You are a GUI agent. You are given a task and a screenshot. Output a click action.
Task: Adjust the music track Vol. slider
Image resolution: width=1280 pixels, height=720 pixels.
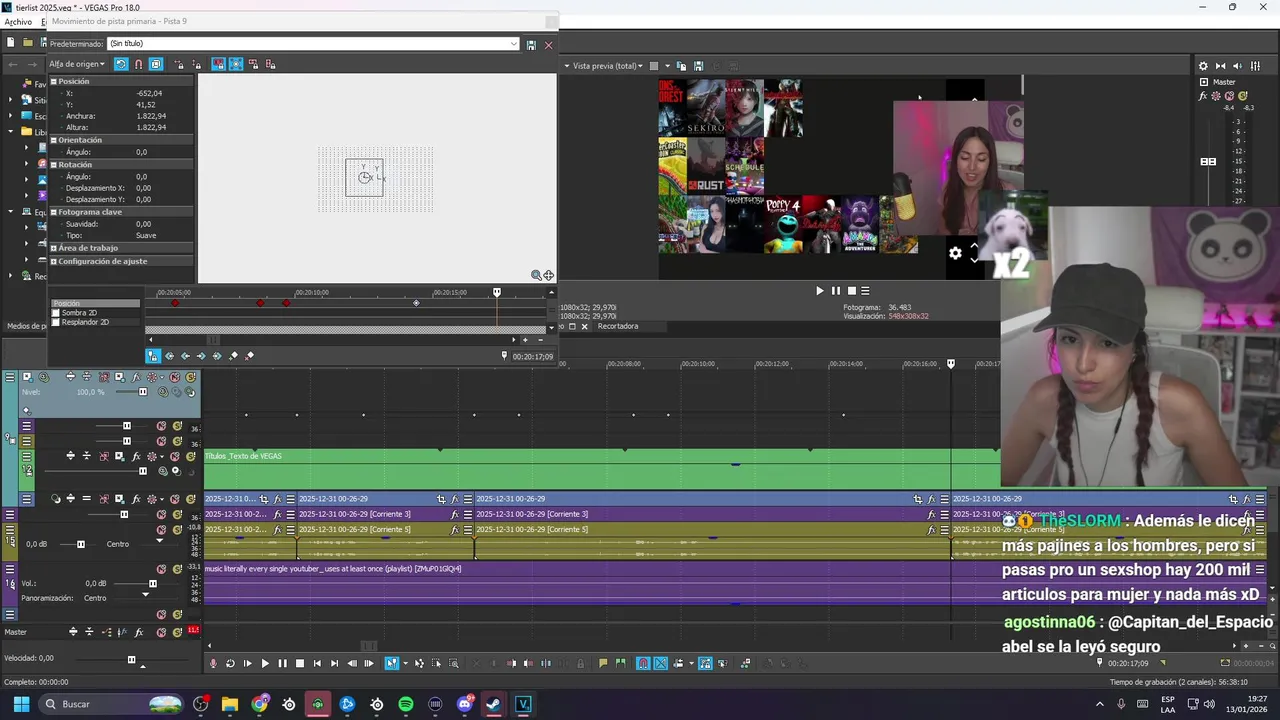[x=153, y=583]
